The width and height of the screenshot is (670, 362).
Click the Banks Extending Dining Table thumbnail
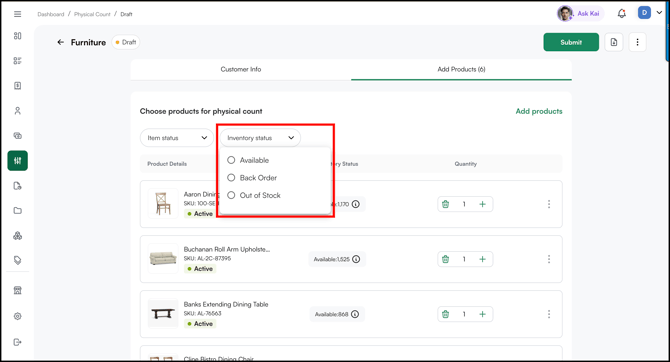coord(163,313)
